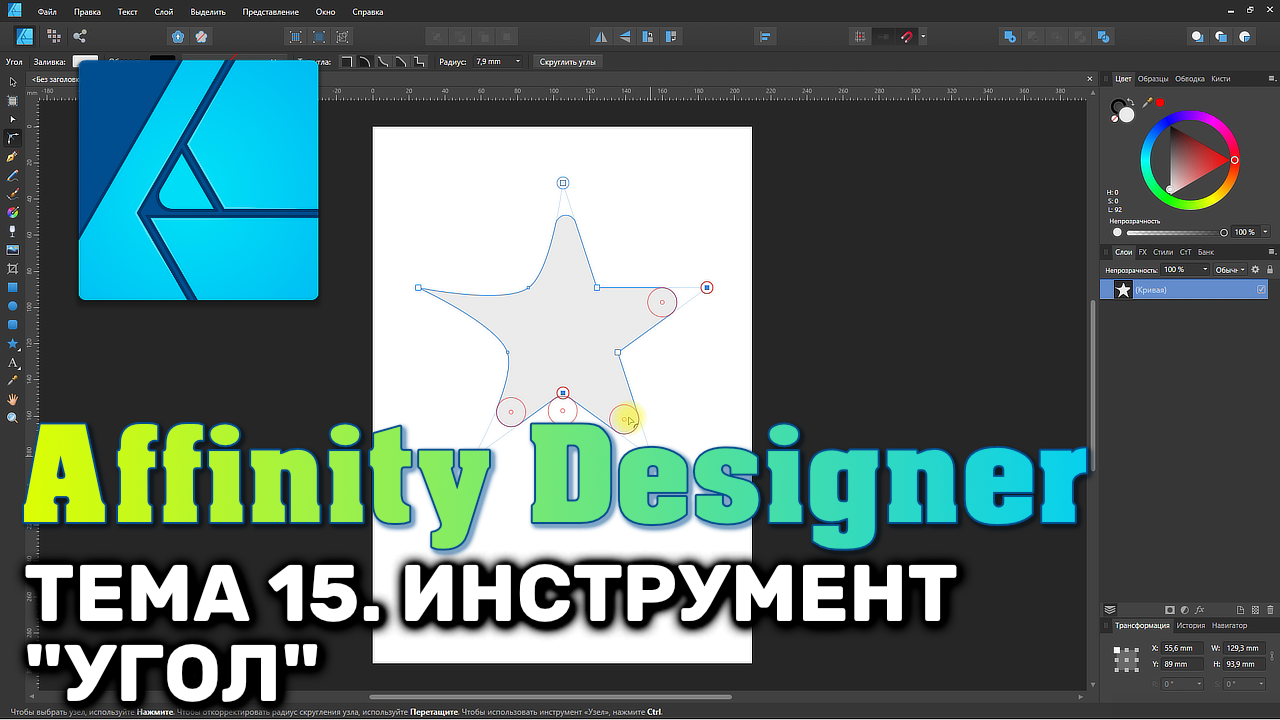The width and height of the screenshot is (1280, 720).
Task: Select the Ellipse shape tool
Action: (x=13, y=306)
